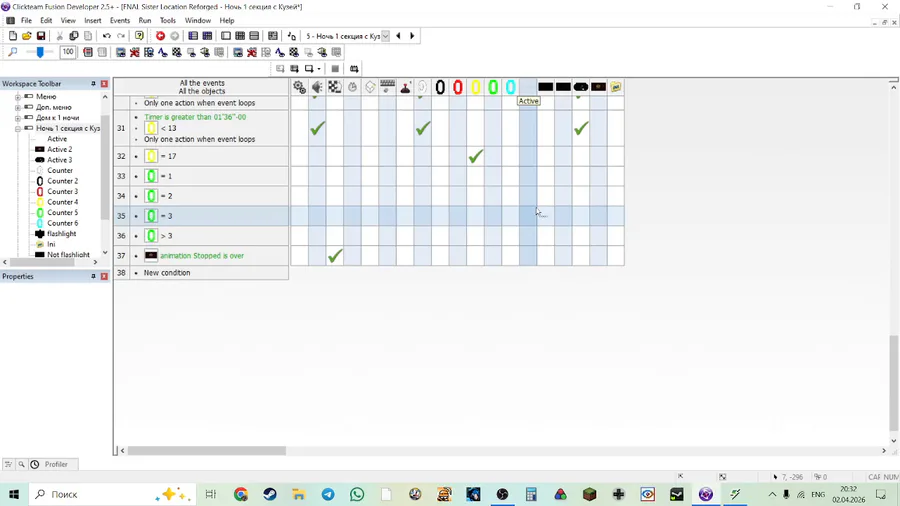
Task: Select the black Counter 2 column header
Action: [440, 87]
